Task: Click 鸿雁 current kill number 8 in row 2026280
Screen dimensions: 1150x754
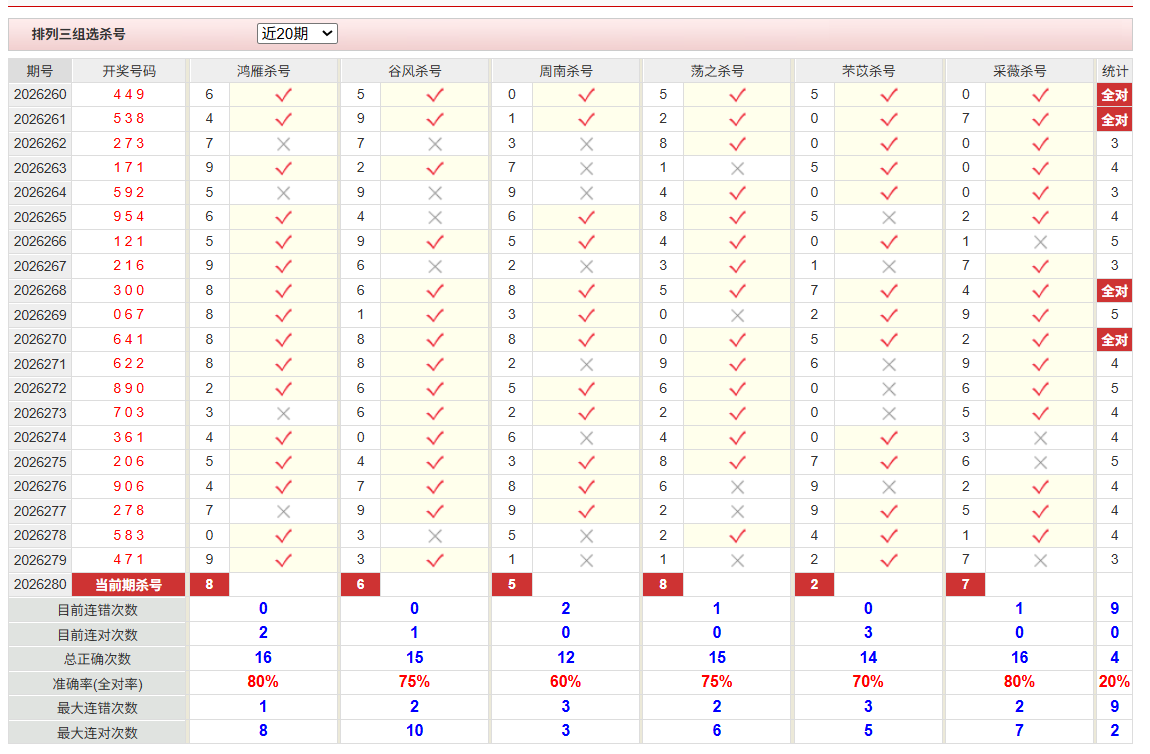Action: pos(210,585)
